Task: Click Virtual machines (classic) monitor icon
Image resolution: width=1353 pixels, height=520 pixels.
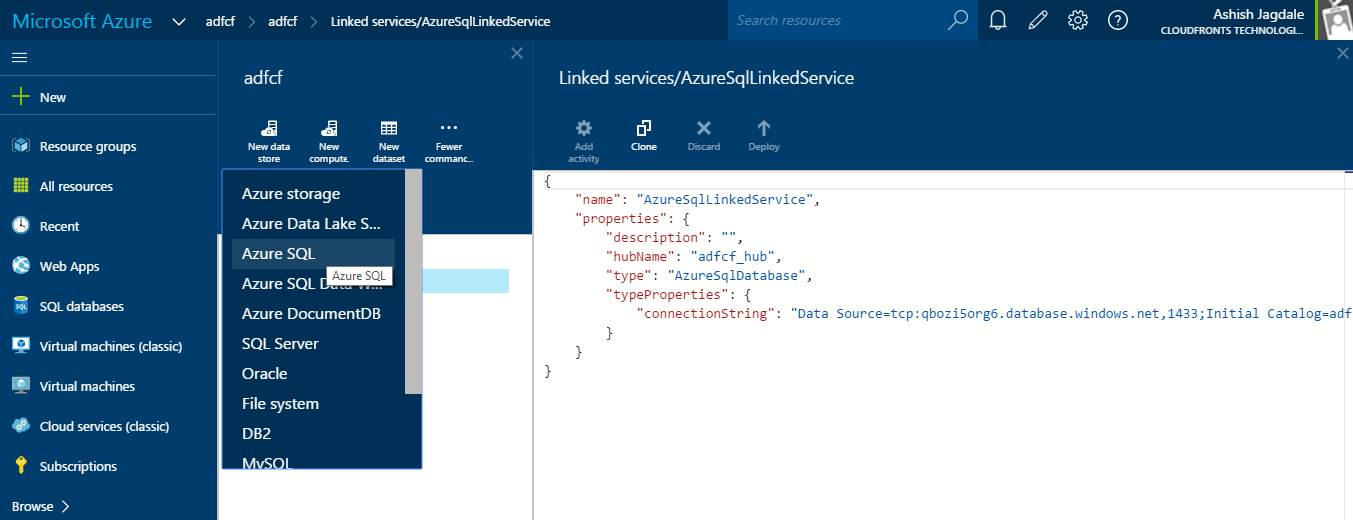Action: (x=20, y=346)
